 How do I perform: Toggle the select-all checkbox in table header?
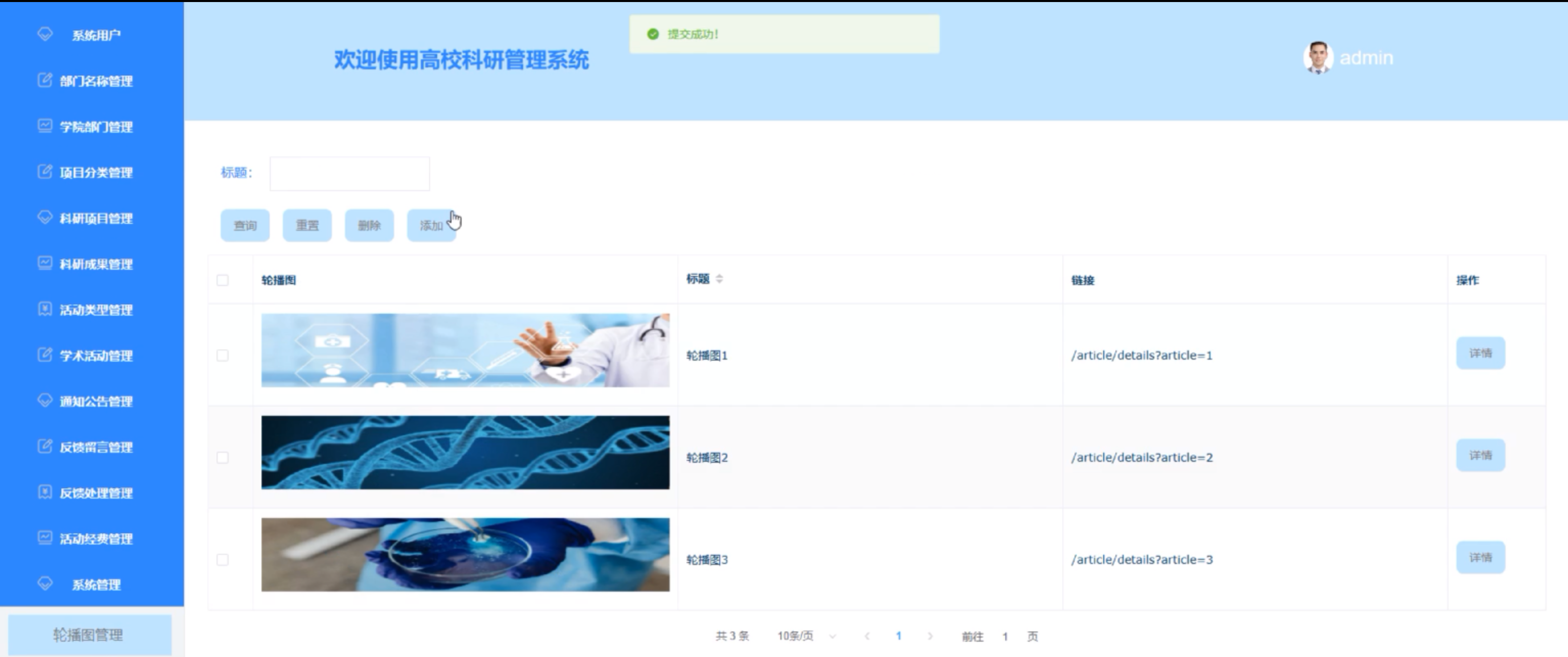point(223,280)
